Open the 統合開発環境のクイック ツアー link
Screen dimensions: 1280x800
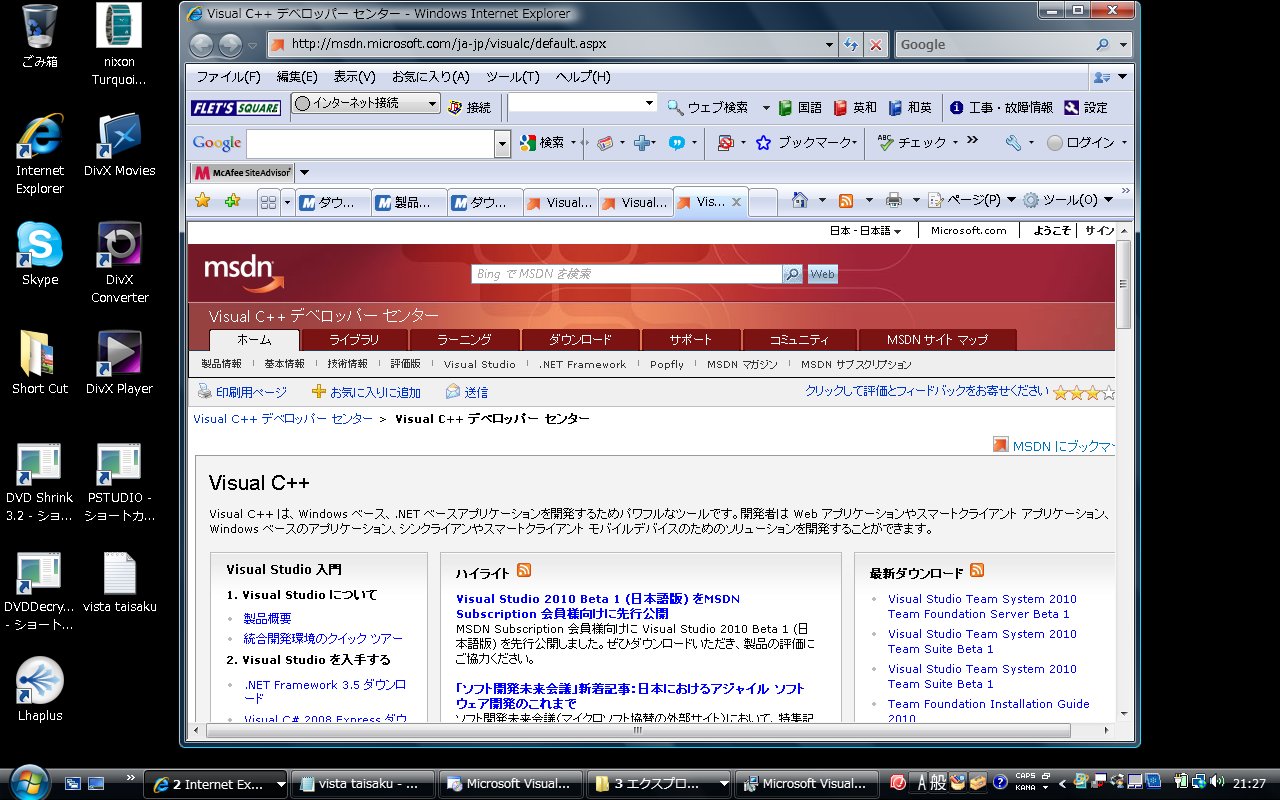click(323, 639)
